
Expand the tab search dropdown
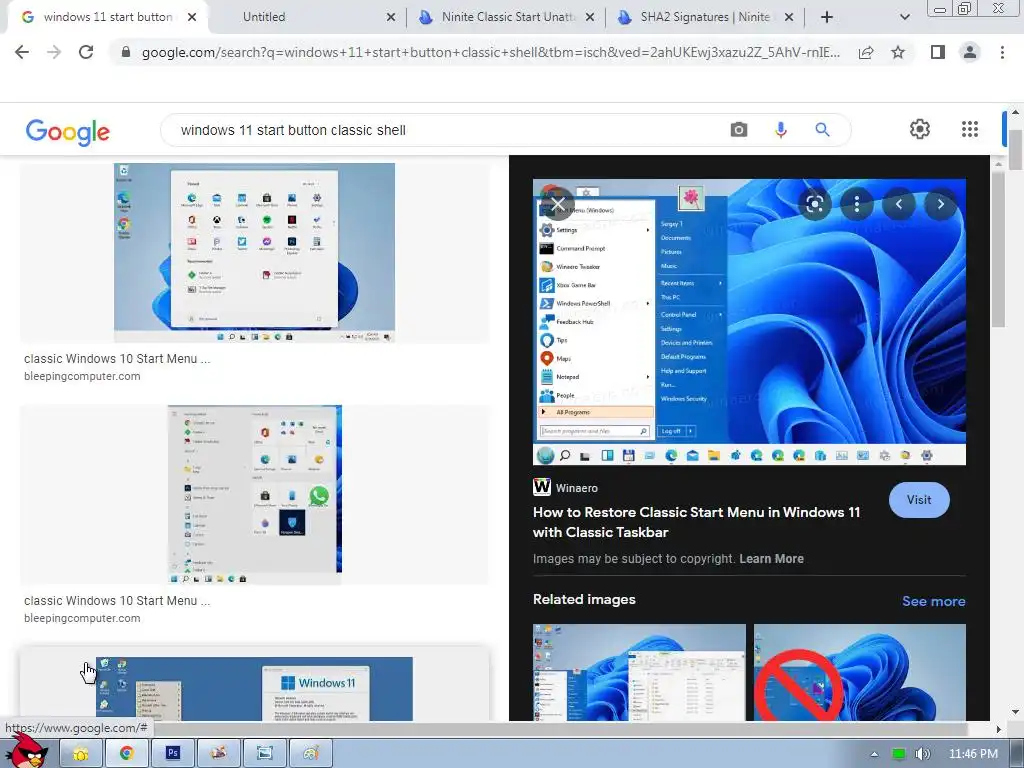tap(904, 17)
